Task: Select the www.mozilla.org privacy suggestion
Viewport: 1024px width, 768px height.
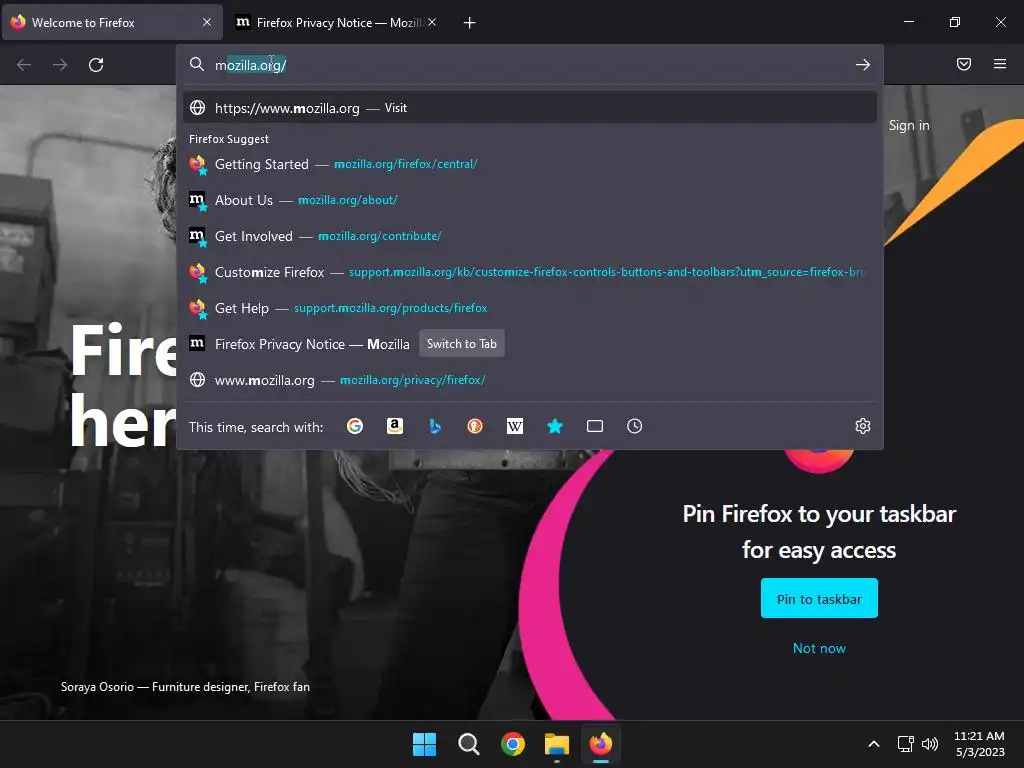Action: click(x=530, y=379)
